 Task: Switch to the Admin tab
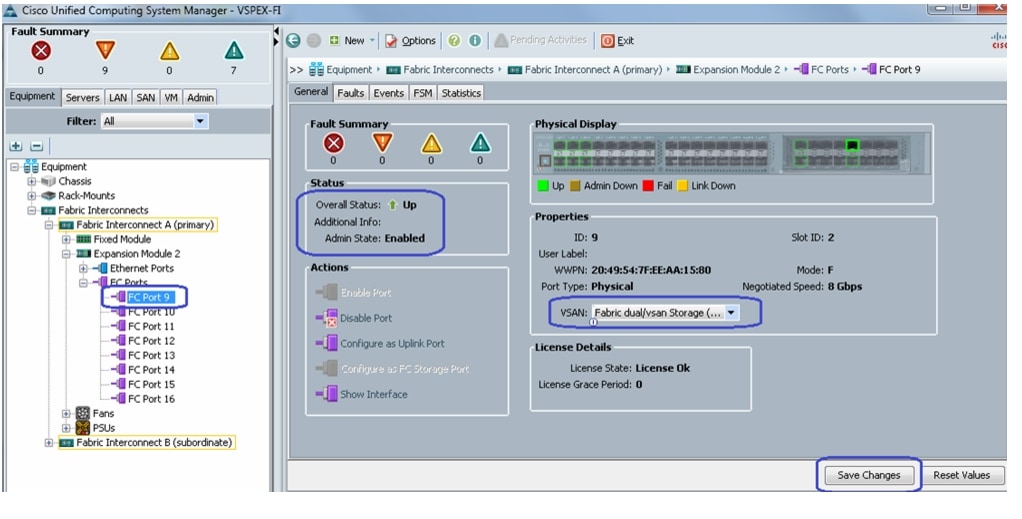(x=200, y=97)
